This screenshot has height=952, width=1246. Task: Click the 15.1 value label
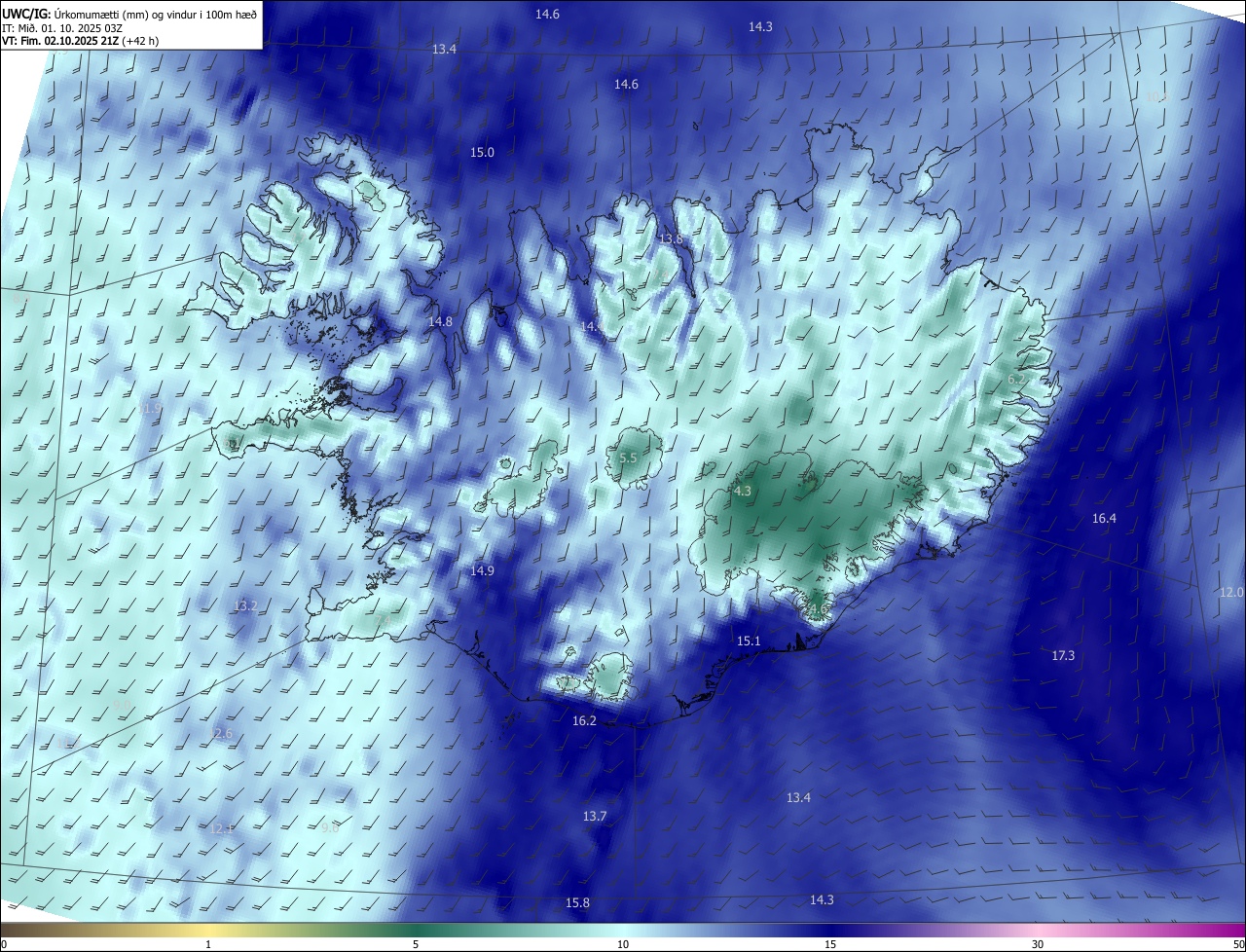pos(749,641)
